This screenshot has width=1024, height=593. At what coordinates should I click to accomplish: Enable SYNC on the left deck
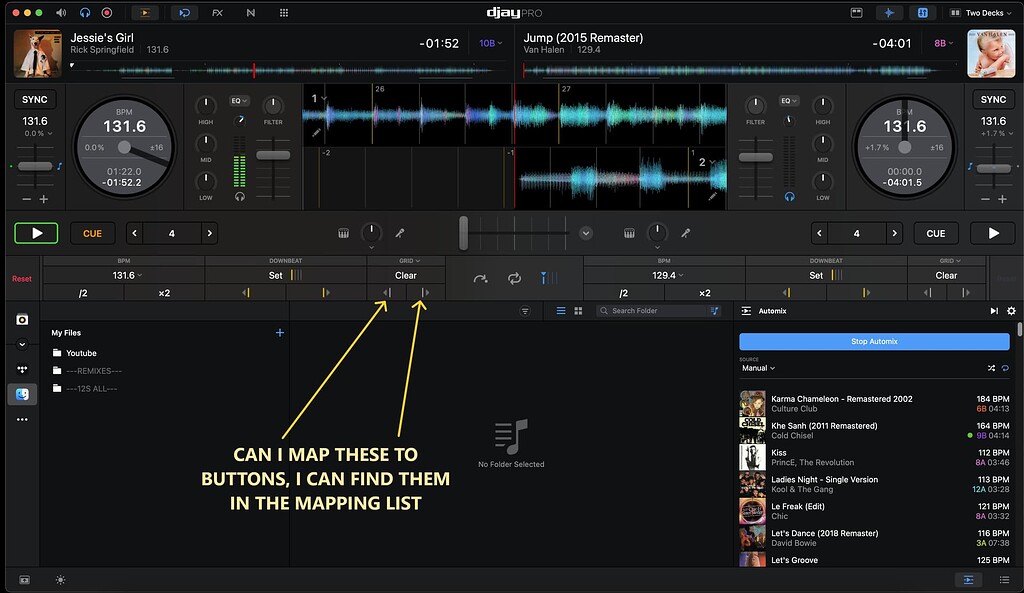36,99
